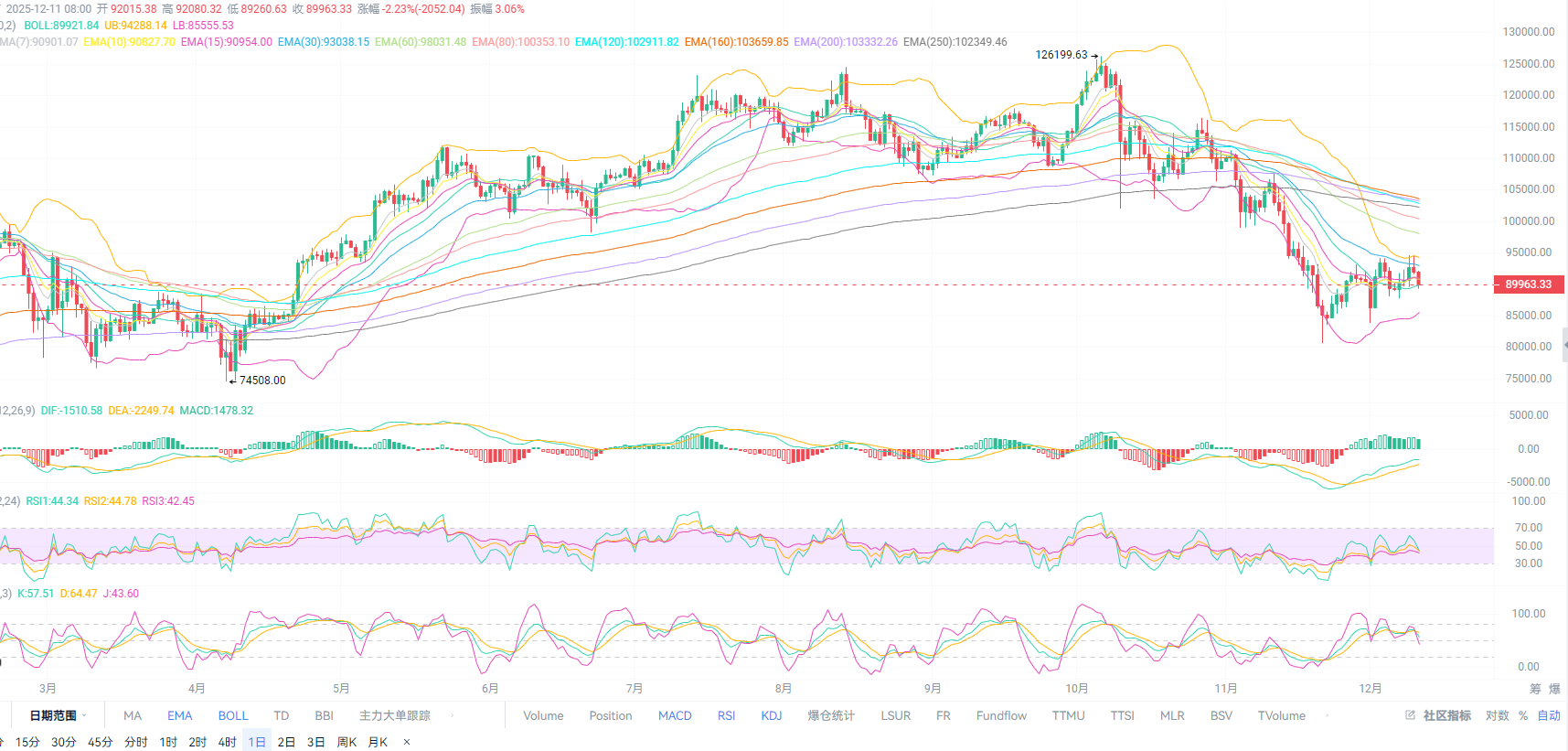Enable the Volume sub-indicator

click(x=543, y=715)
